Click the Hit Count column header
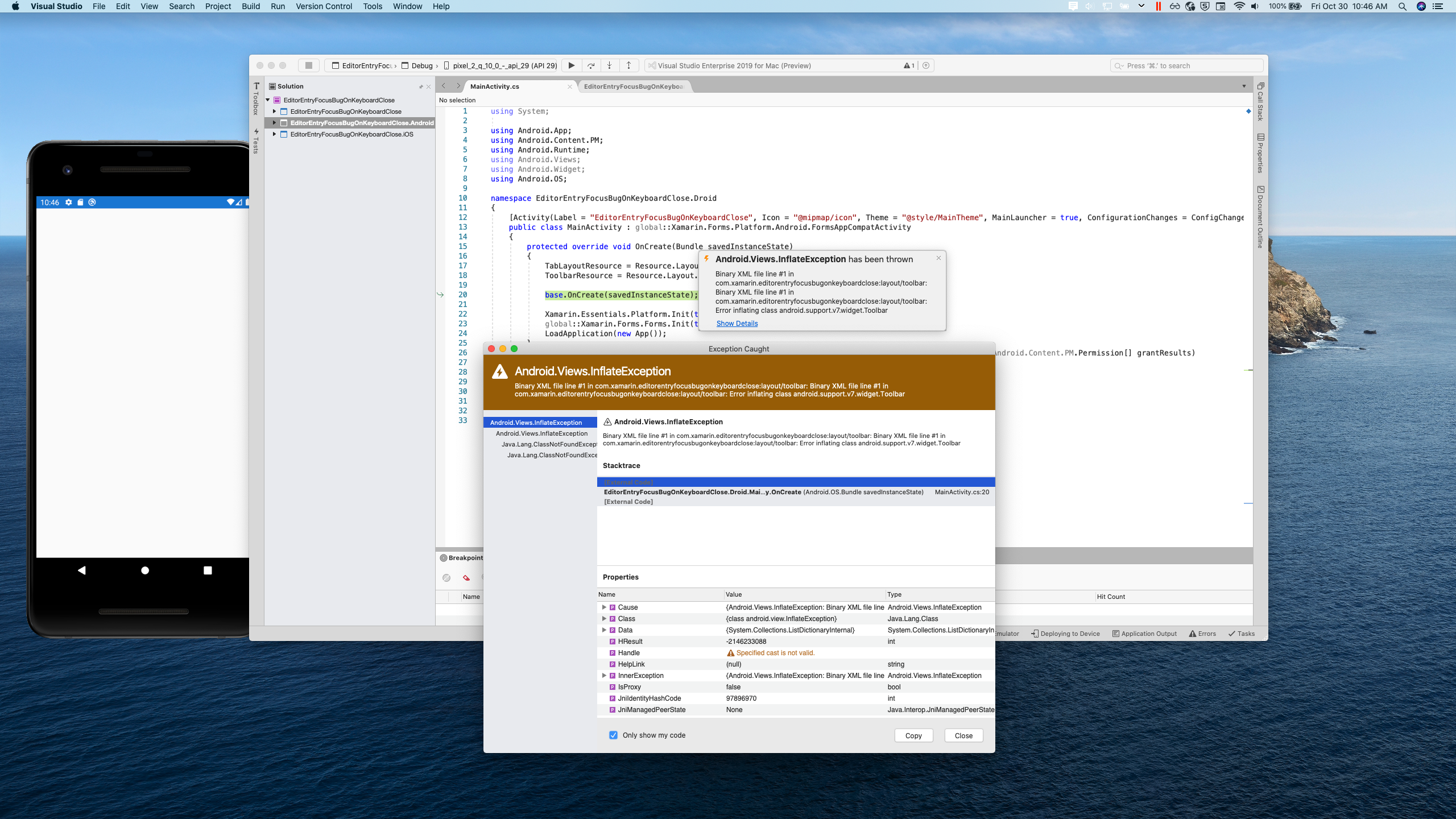Image resolution: width=1456 pixels, height=819 pixels. click(1111, 597)
